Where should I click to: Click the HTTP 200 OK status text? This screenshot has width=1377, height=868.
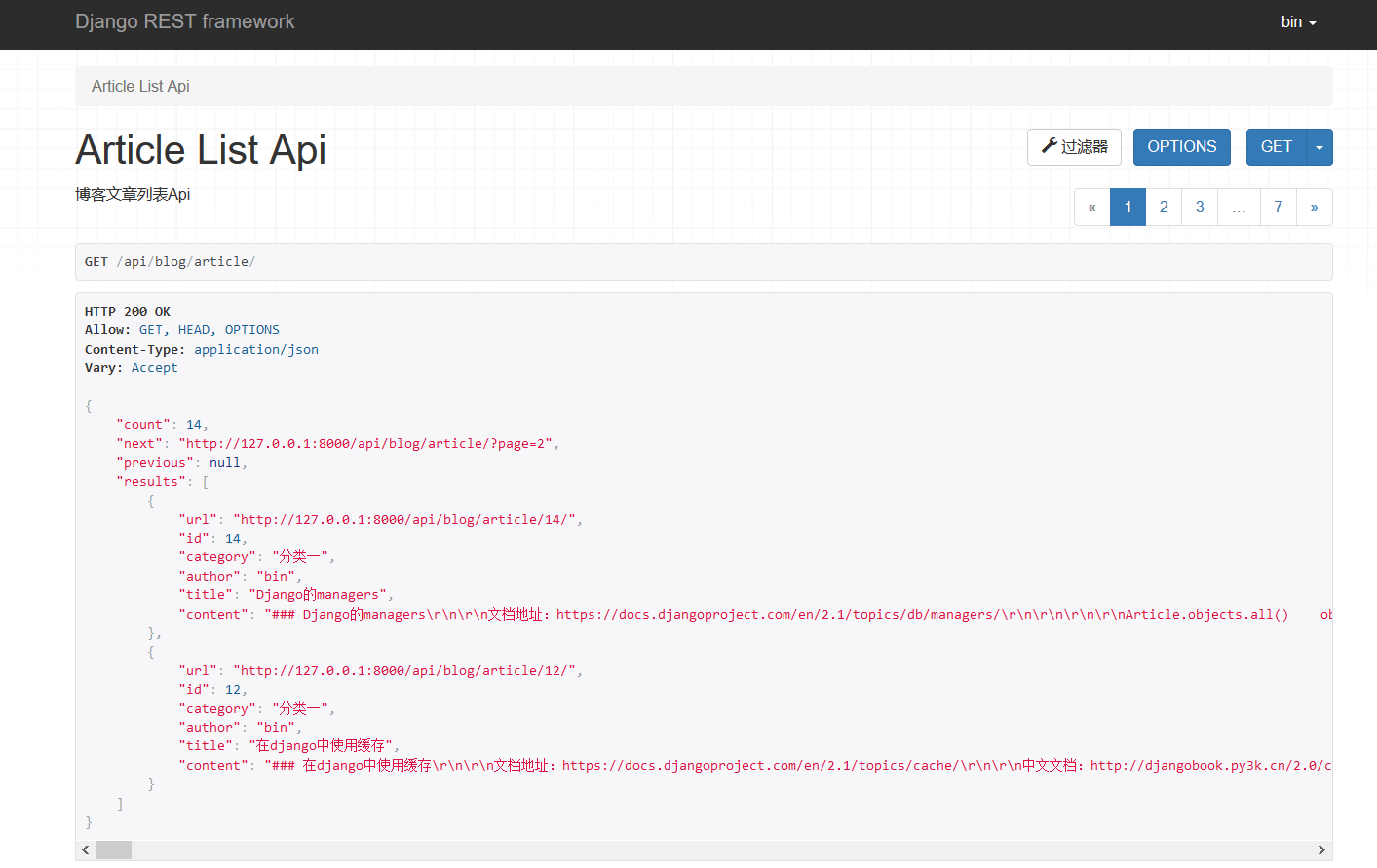click(x=128, y=312)
